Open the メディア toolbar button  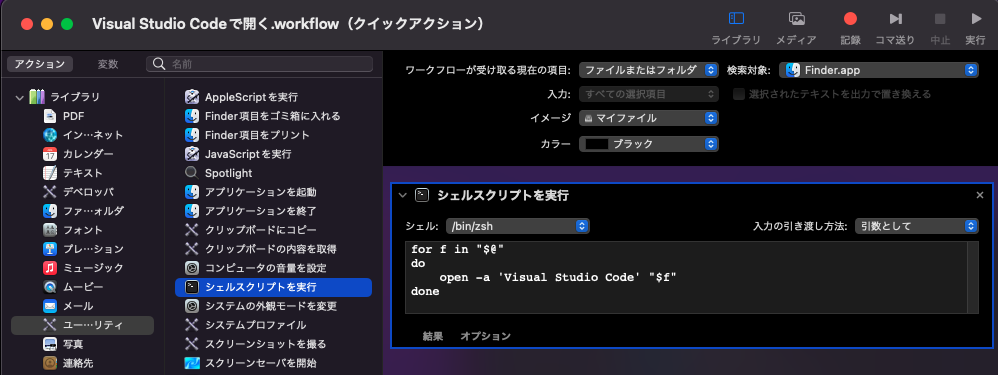pos(796,27)
